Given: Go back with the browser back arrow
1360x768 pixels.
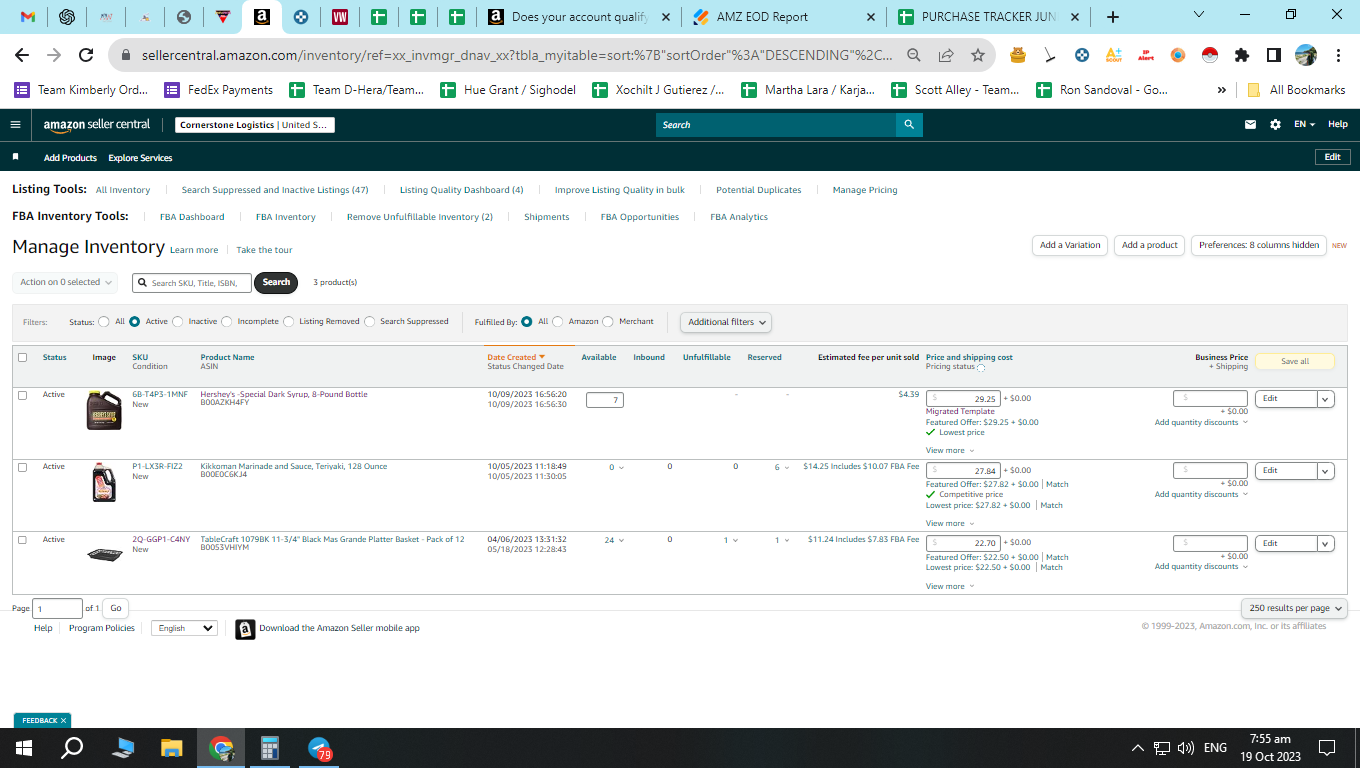Looking at the screenshot, I should click(x=22, y=56).
